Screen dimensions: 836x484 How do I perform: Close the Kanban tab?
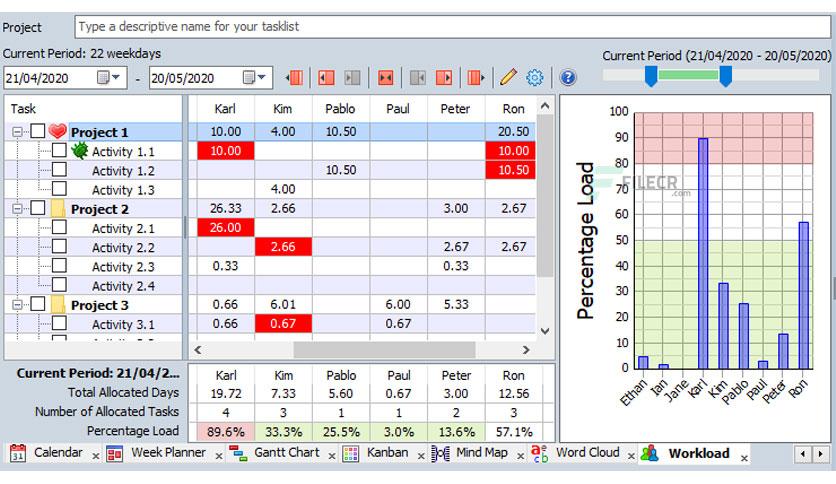click(421, 456)
